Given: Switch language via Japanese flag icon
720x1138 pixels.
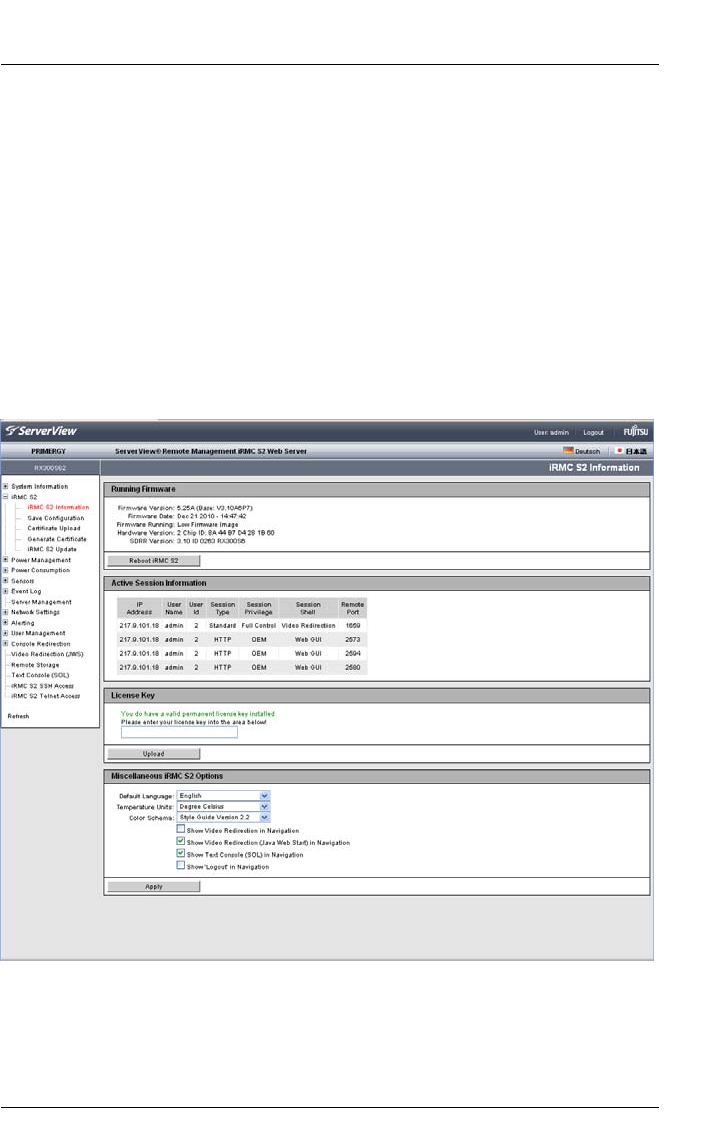Looking at the screenshot, I should (x=619, y=451).
